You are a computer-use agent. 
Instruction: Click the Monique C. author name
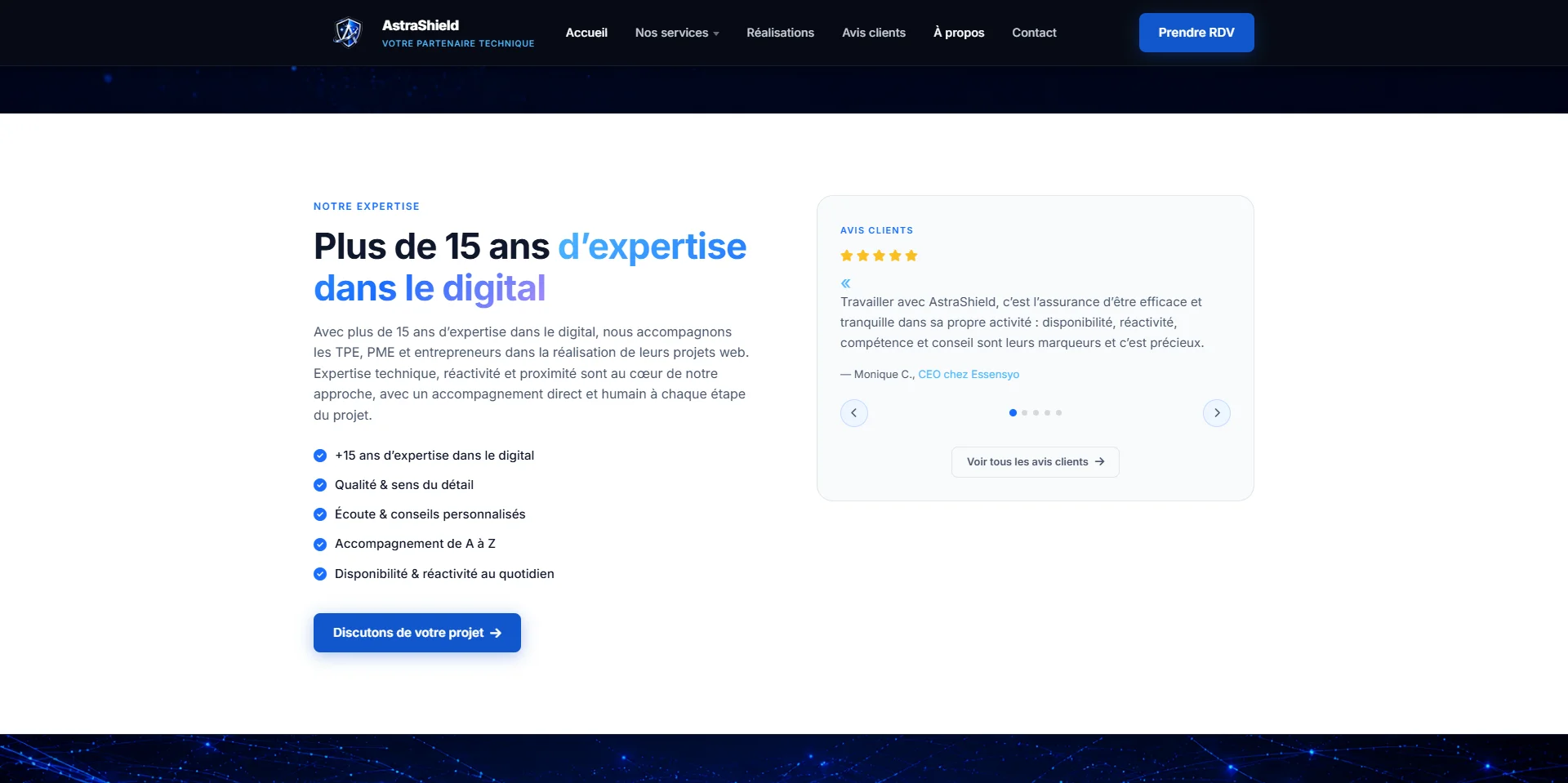pyautogui.click(x=884, y=375)
